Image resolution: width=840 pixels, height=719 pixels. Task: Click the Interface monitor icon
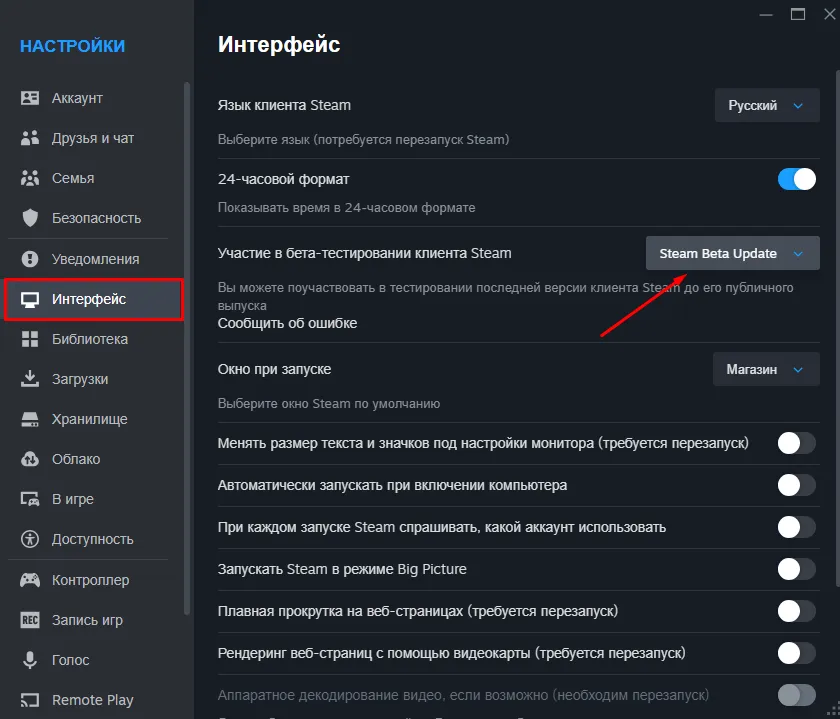tap(30, 299)
